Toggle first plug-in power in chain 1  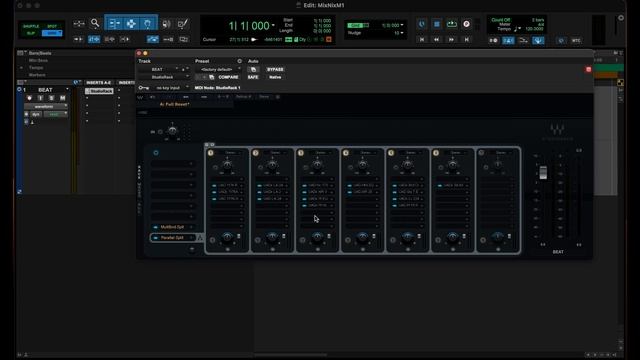pyautogui.click(x=214, y=186)
